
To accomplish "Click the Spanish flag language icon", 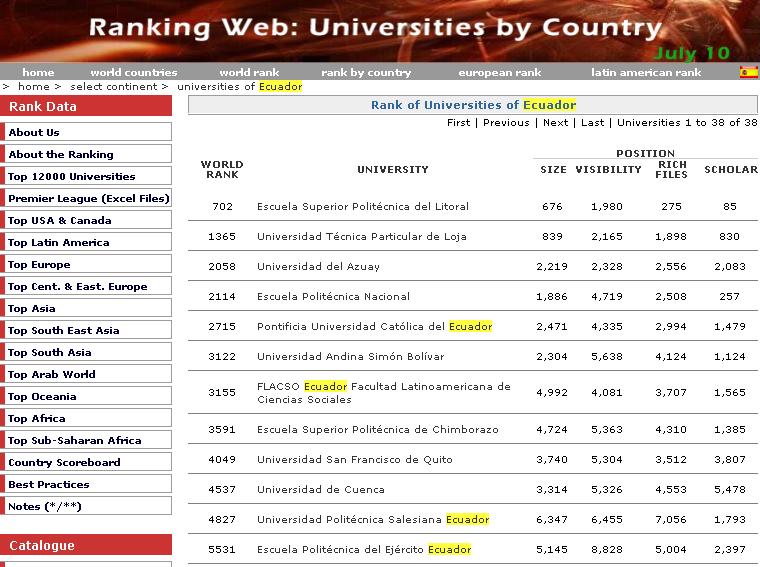I will pos(748,72).
